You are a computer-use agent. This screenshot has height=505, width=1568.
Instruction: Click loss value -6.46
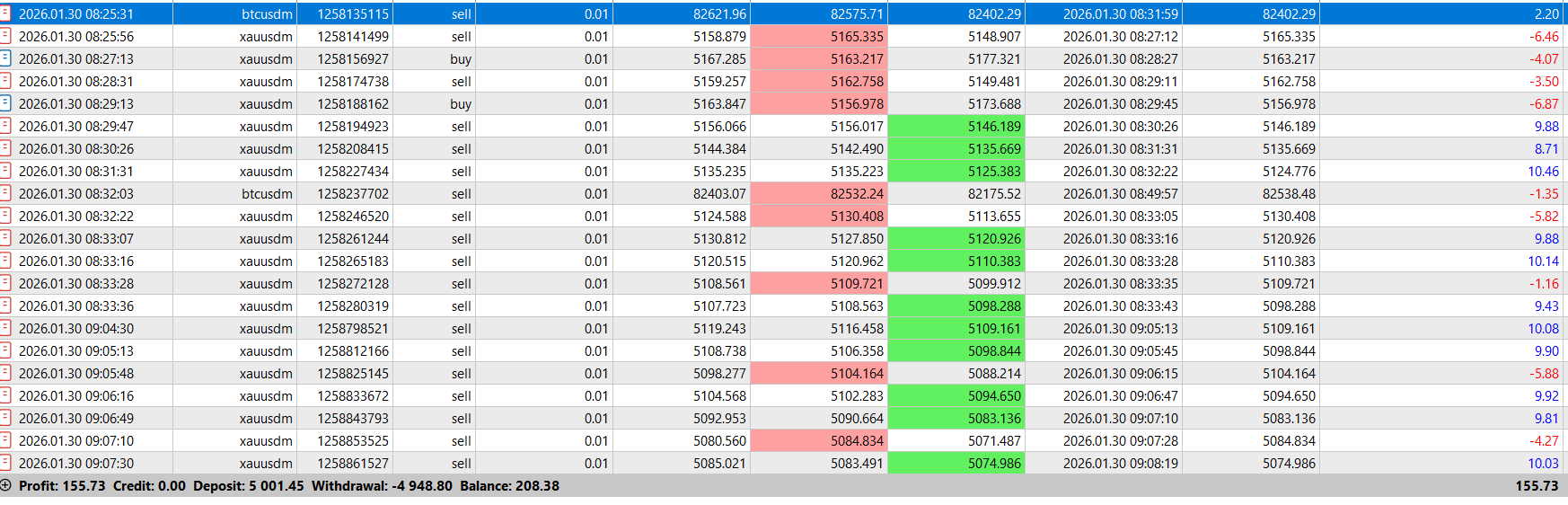(x=1545, y=37)
